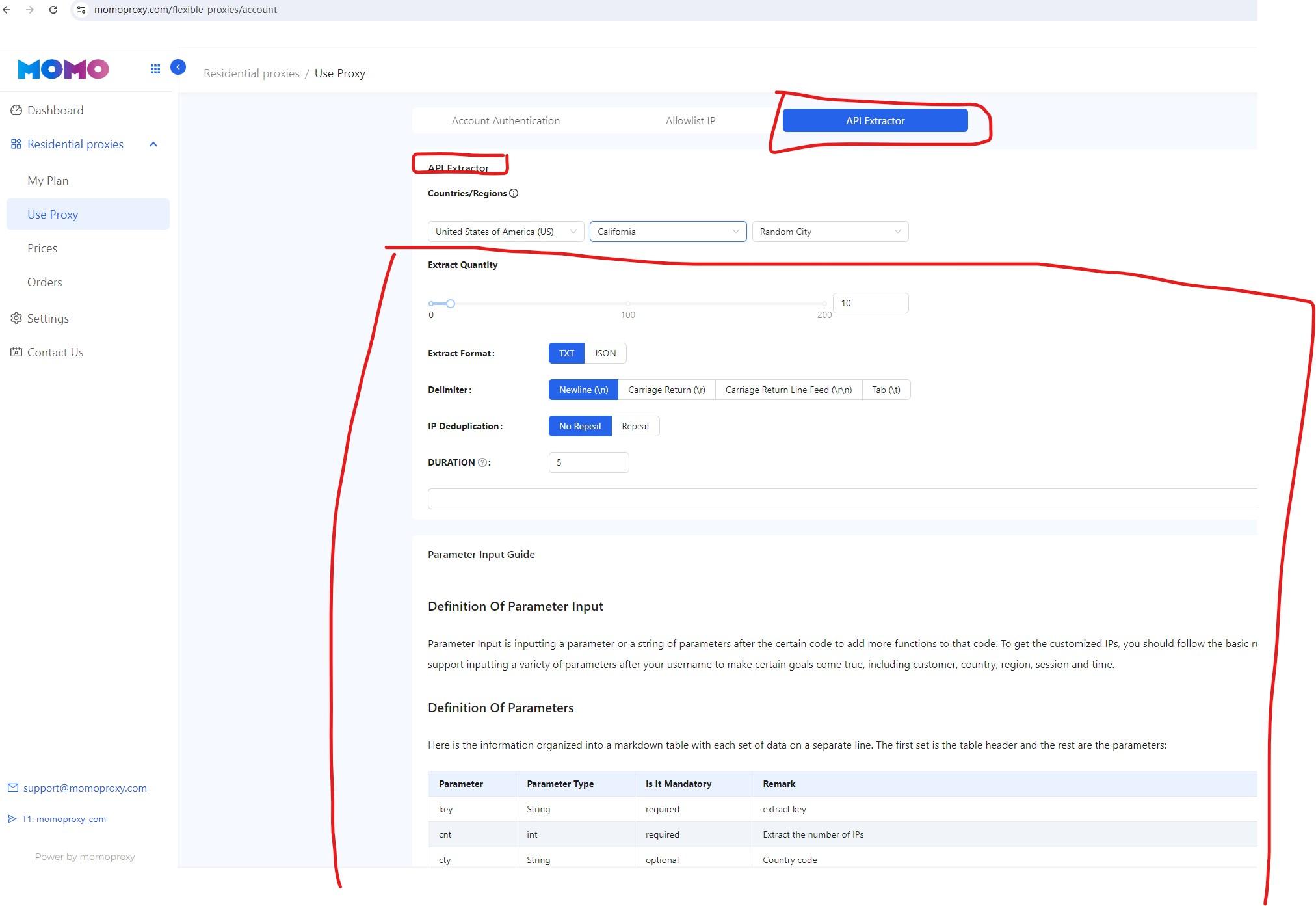Click 'Parameter Input Guide' heading
The image size is (1316, 906).
[481, 555]
